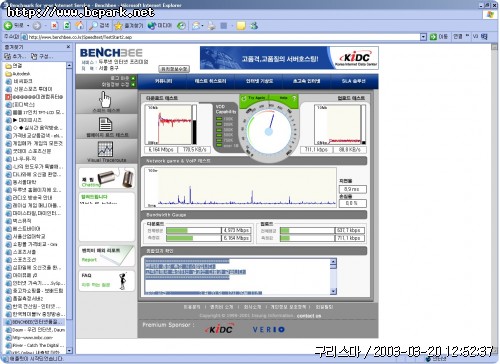
Task: Click the small grey button under the service info
Action: coord(174,69)
